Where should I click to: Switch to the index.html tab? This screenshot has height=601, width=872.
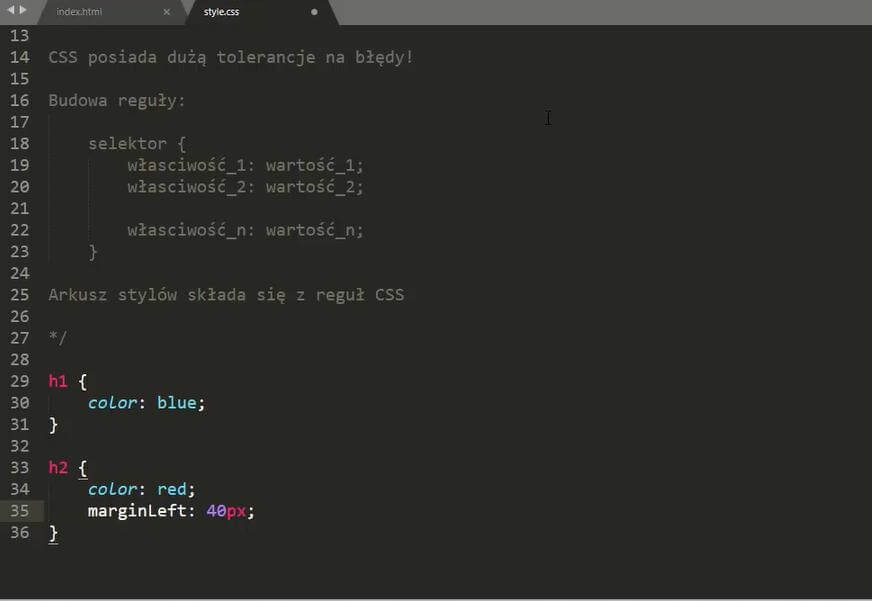[x=79, y=12]
